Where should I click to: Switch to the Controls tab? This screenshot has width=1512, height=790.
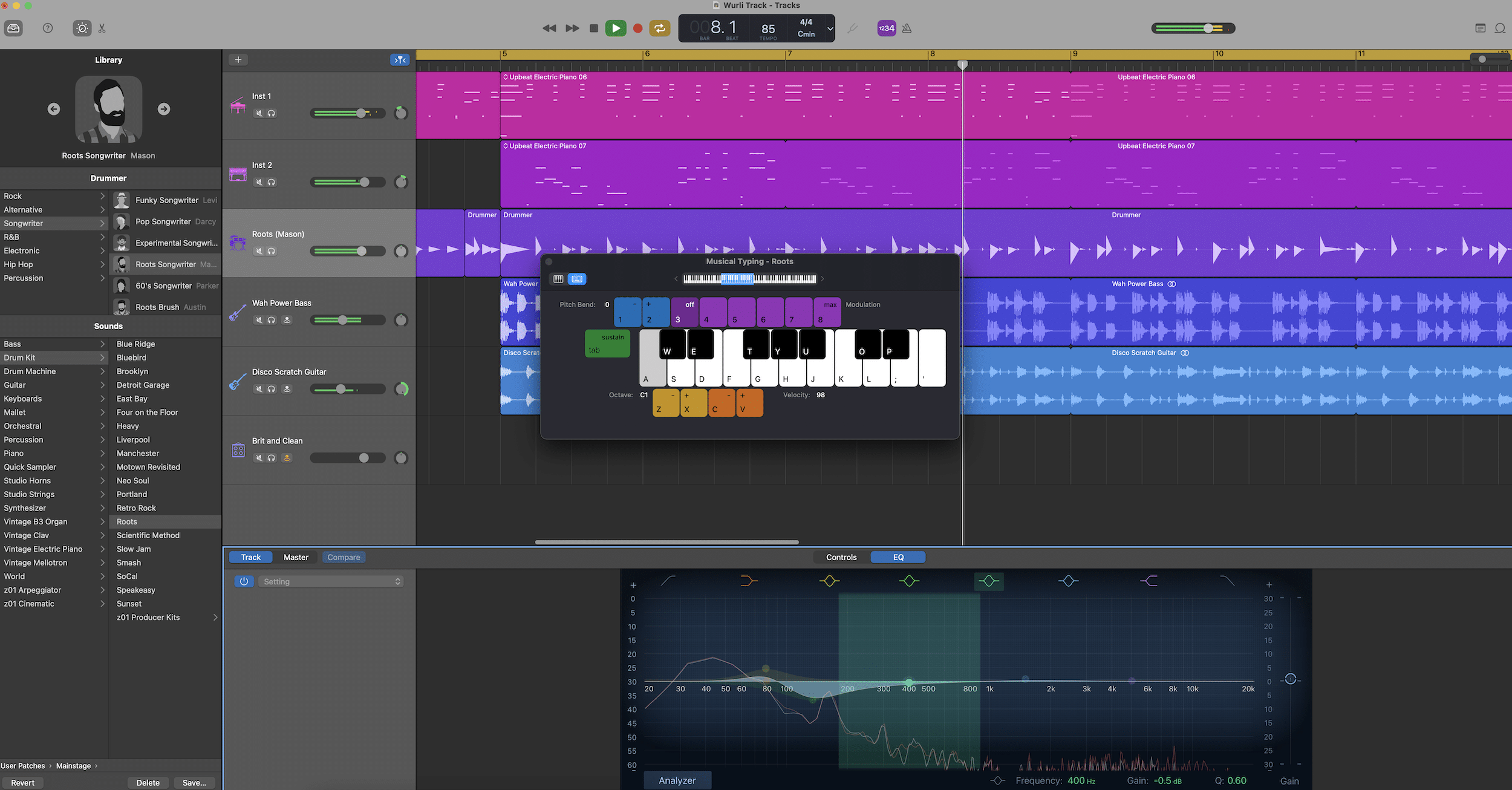point(841,558)
